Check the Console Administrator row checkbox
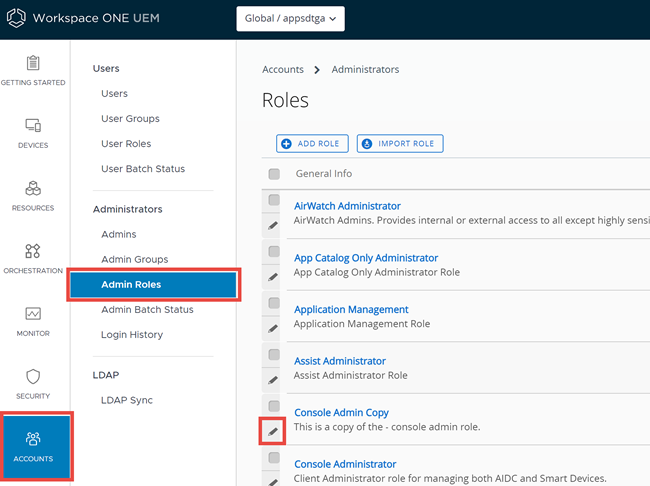Image resolution: width=650 pixels, height=486 pixels. click(x=274, y=458)
